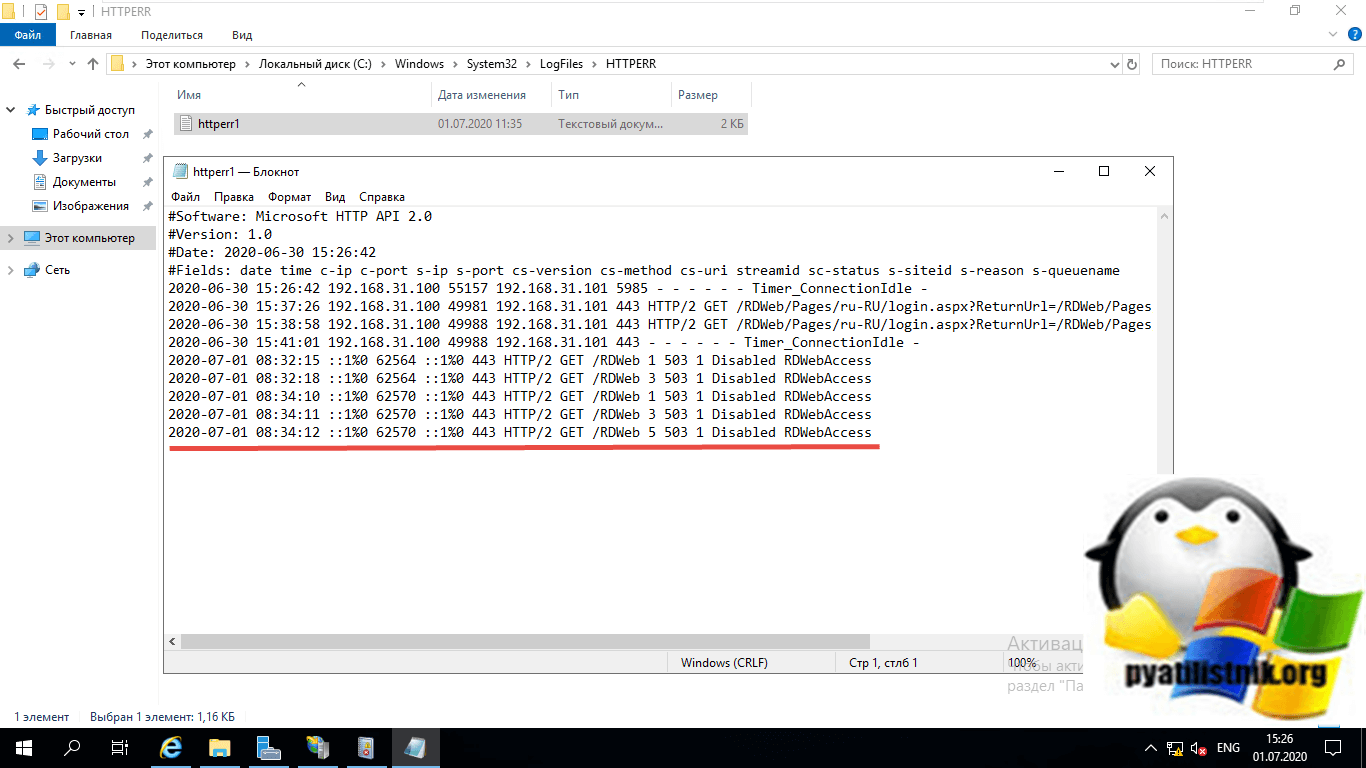Open Internet Explorer from the taskbar

coord(171,747)
